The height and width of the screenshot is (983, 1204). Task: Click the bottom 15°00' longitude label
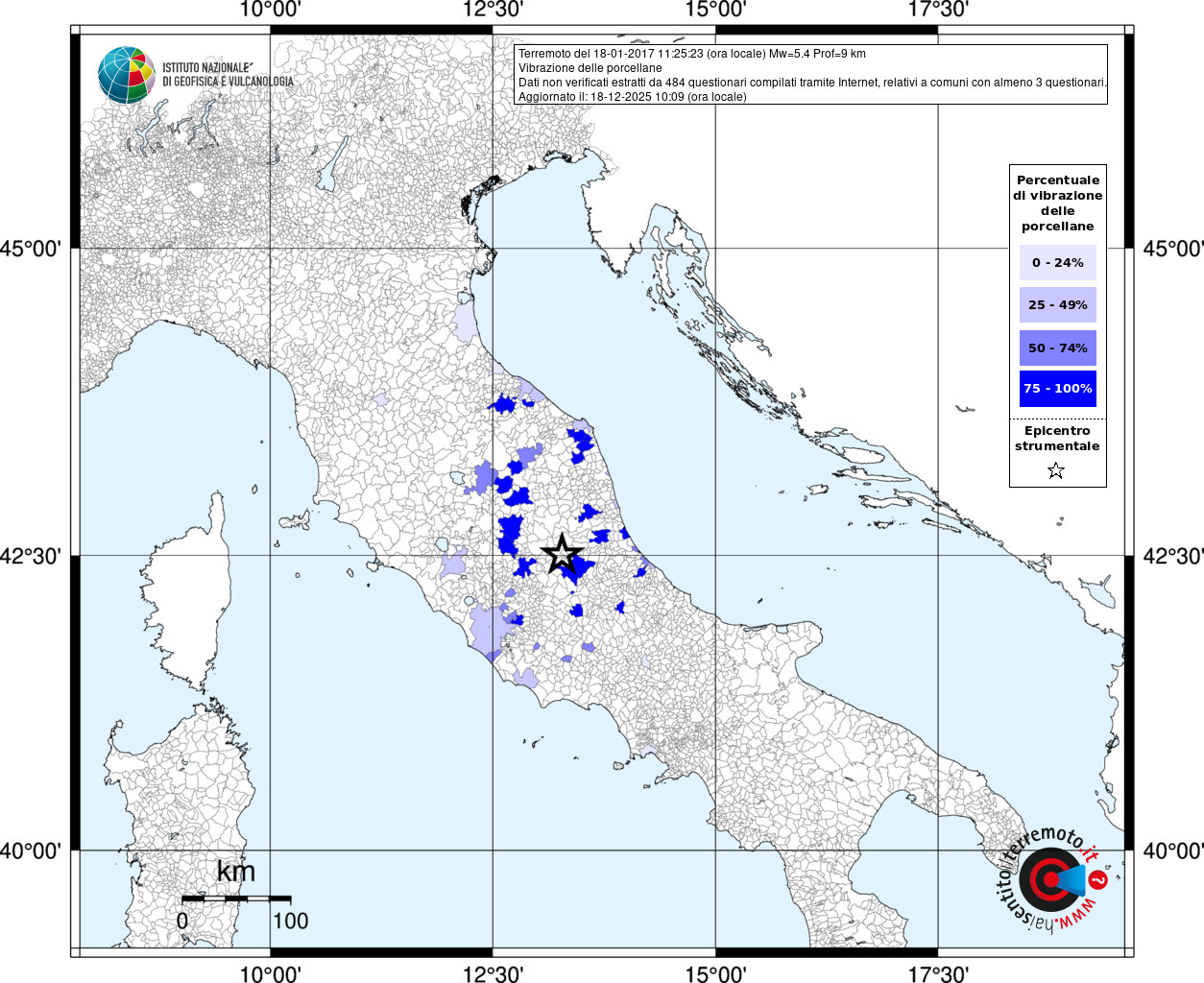click(x=715, y=973)
